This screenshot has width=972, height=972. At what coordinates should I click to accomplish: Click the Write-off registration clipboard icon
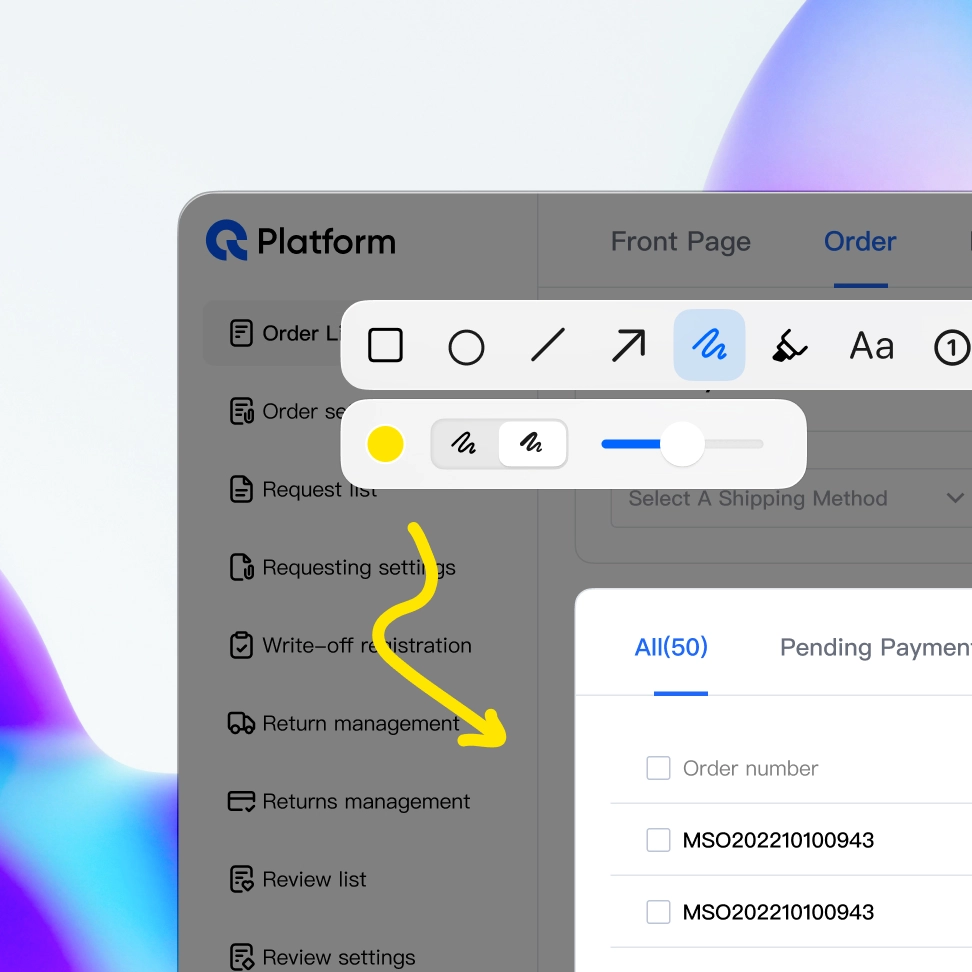[242, 645]
